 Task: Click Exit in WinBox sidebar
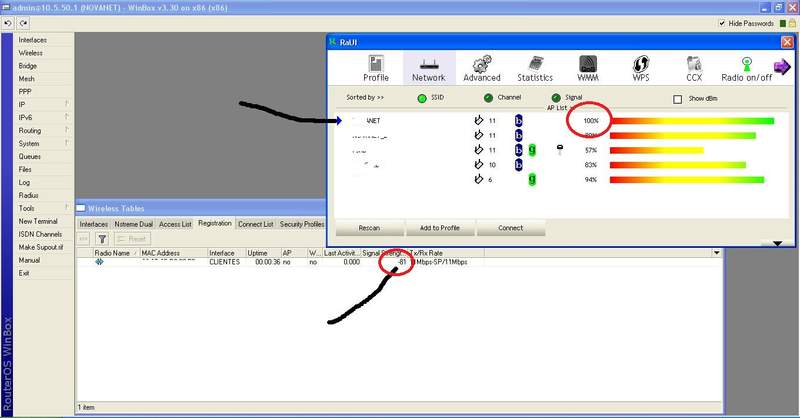click(x=43, y=273)
